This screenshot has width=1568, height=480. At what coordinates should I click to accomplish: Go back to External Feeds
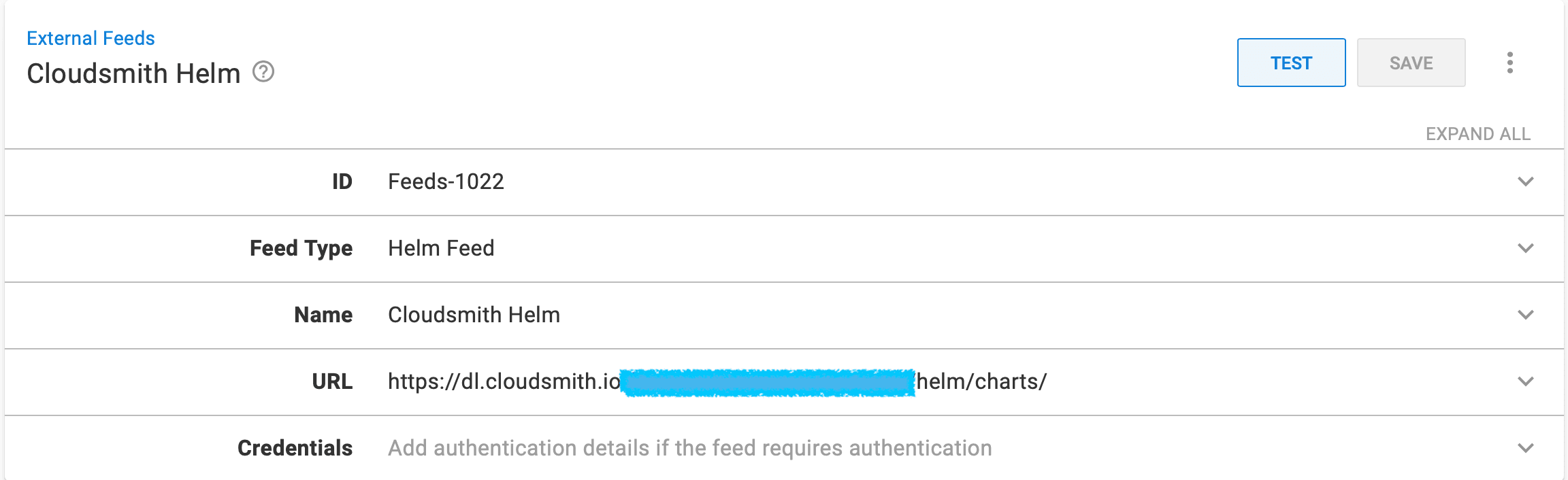click(x=91, y=38)
